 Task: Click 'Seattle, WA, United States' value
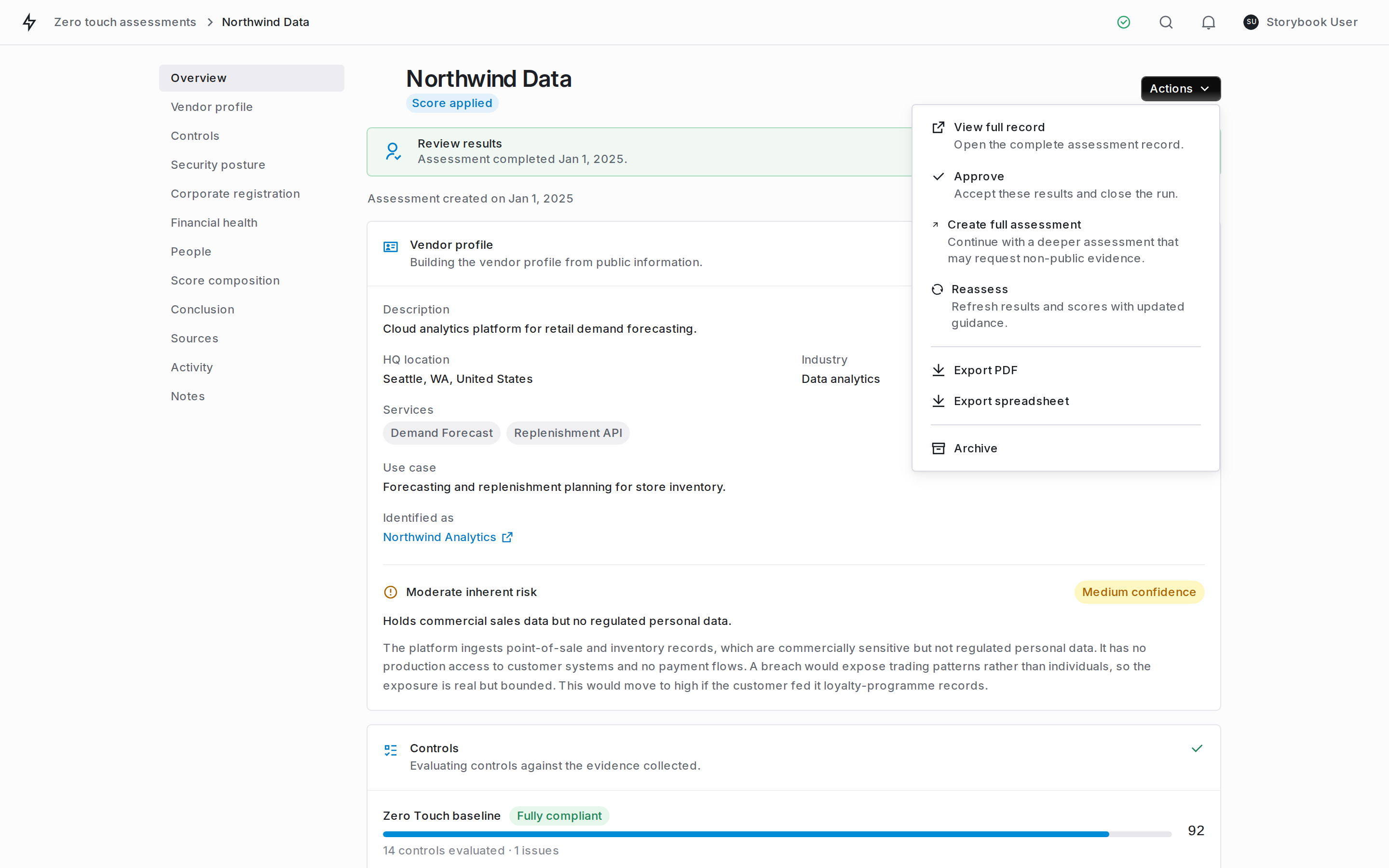pos(457,379)
